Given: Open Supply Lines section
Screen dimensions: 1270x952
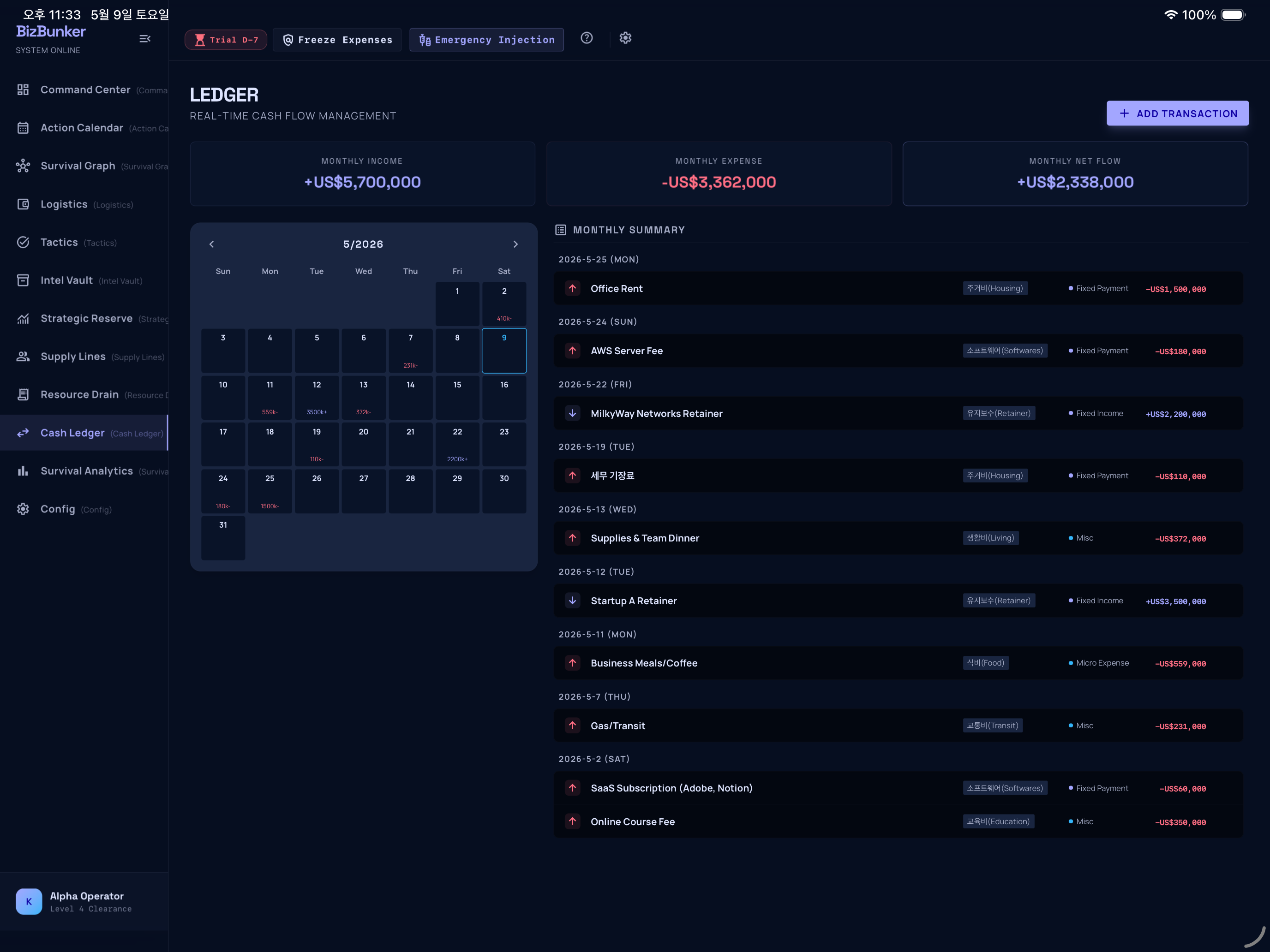Looking at the screenshot, I should click(x=84, y=357).
